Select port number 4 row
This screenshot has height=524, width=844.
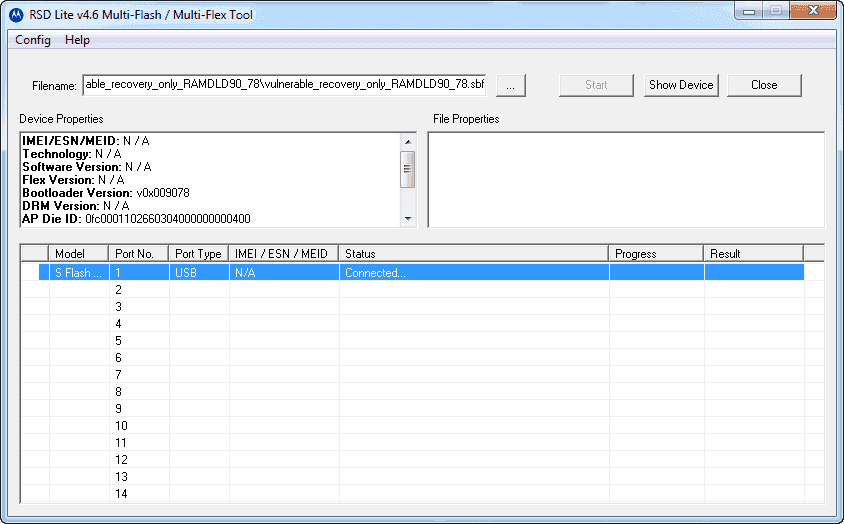click(x=421, y=324)
